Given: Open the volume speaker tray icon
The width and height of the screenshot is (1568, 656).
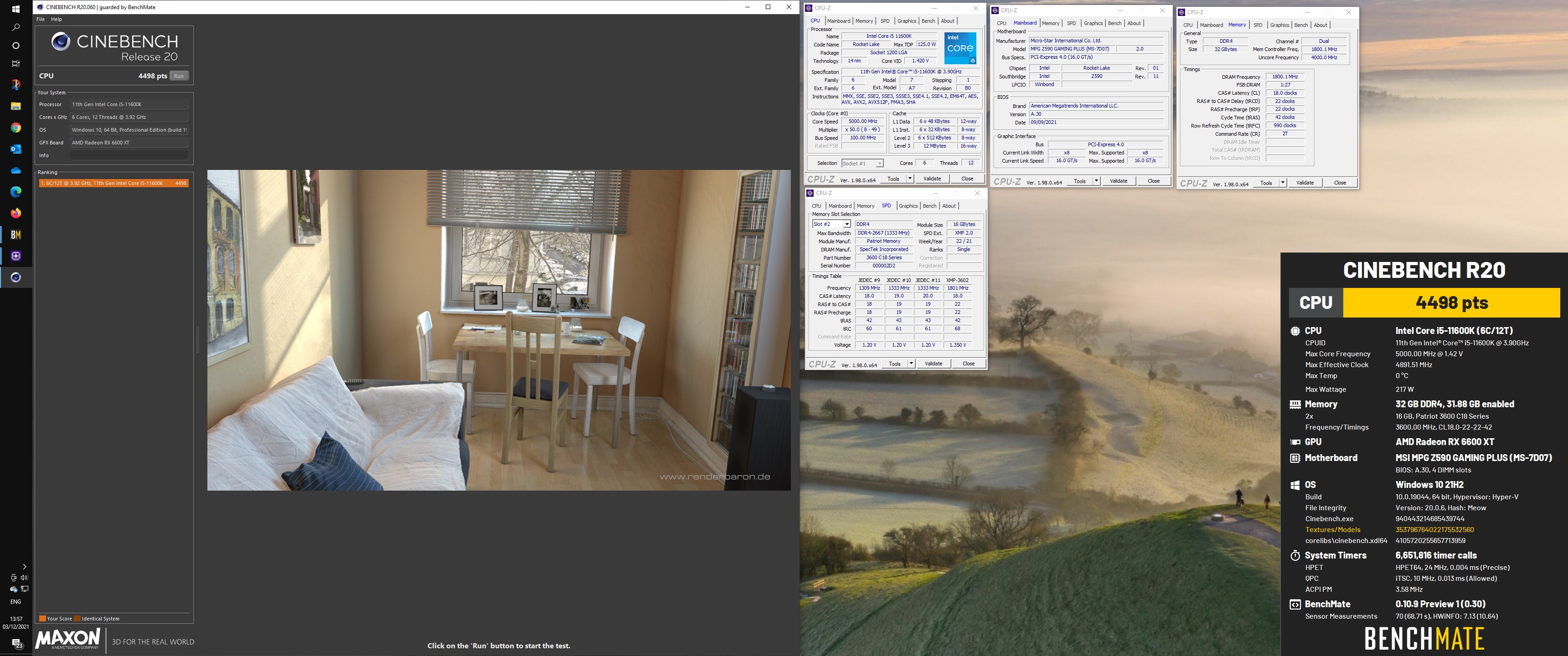Looking at the screenshot, I should pyautogui.click(x=24, y=578).
